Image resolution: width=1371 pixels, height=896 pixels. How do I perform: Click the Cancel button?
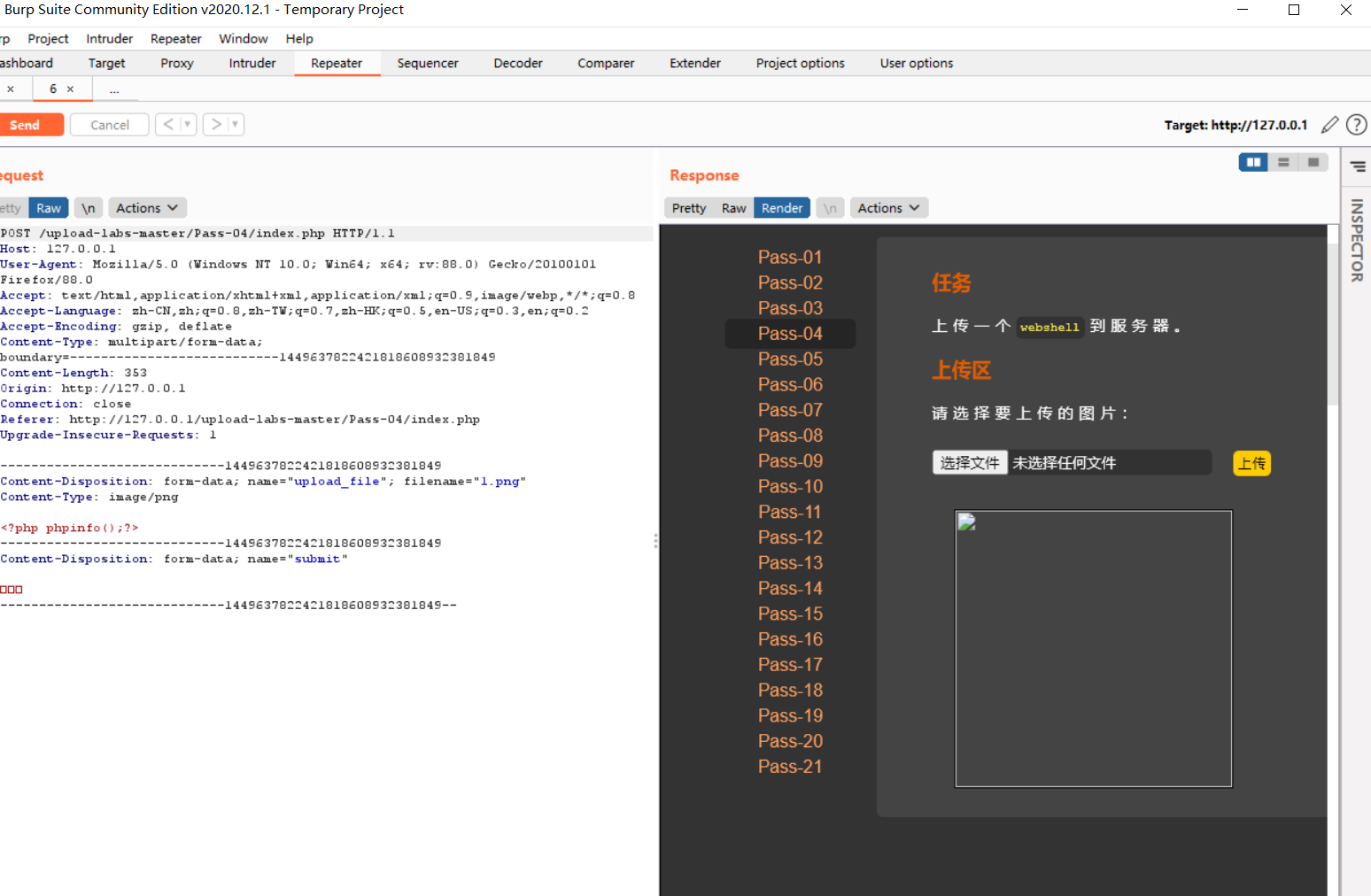pyautogui.click(x=110, y=125)
